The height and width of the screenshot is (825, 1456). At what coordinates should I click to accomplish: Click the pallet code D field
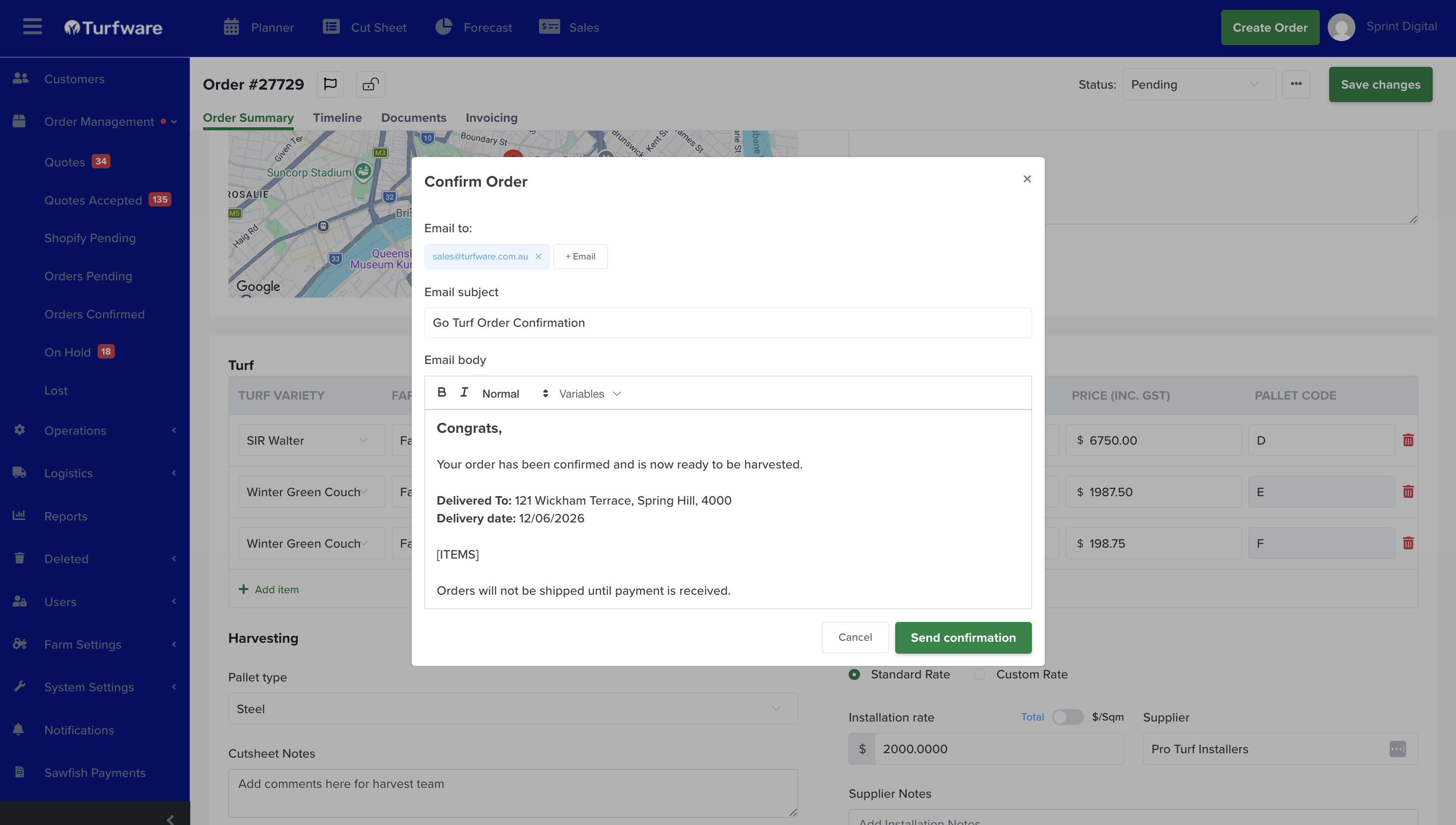(x=1321, y=440)
